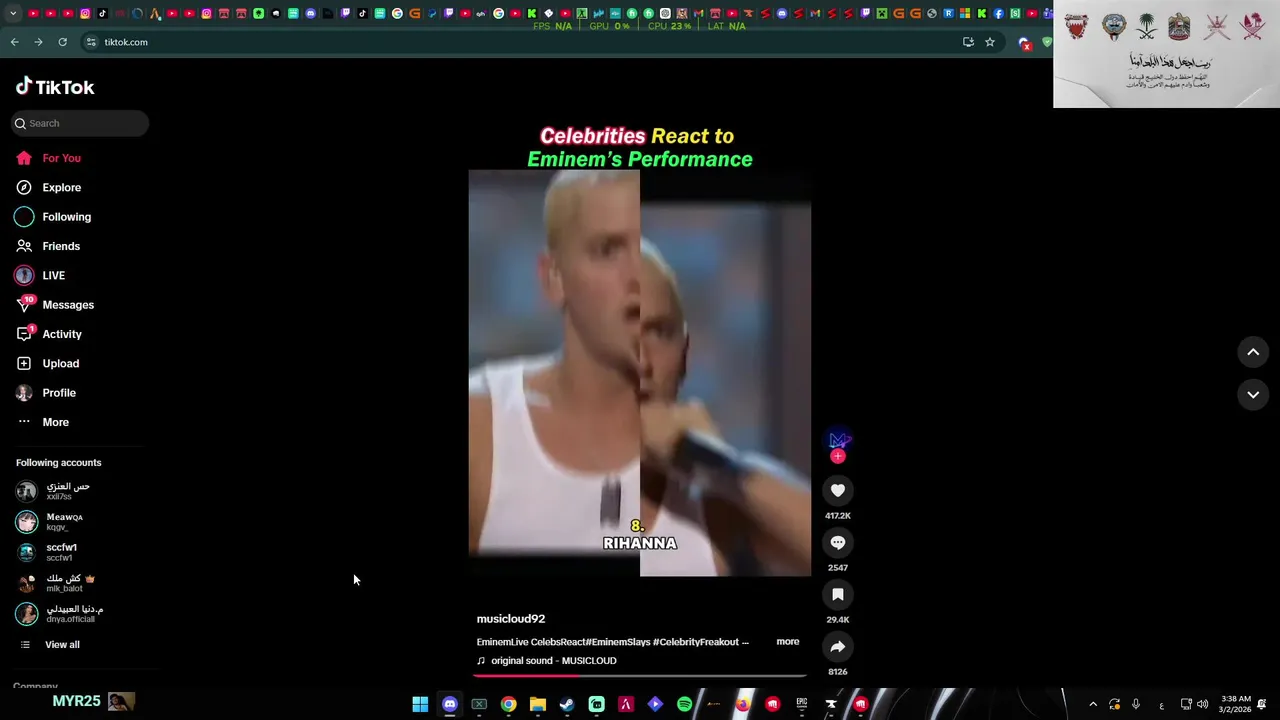1280x720 pixels.
Task: Open the clock and calendar flyout
Action: (1236, 704)
